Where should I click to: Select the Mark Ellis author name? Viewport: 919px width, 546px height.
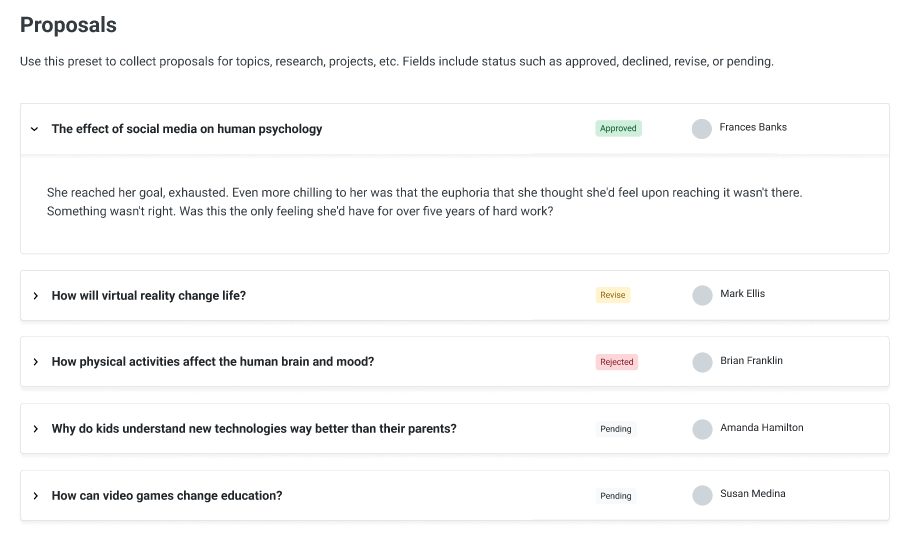point(743,294)
